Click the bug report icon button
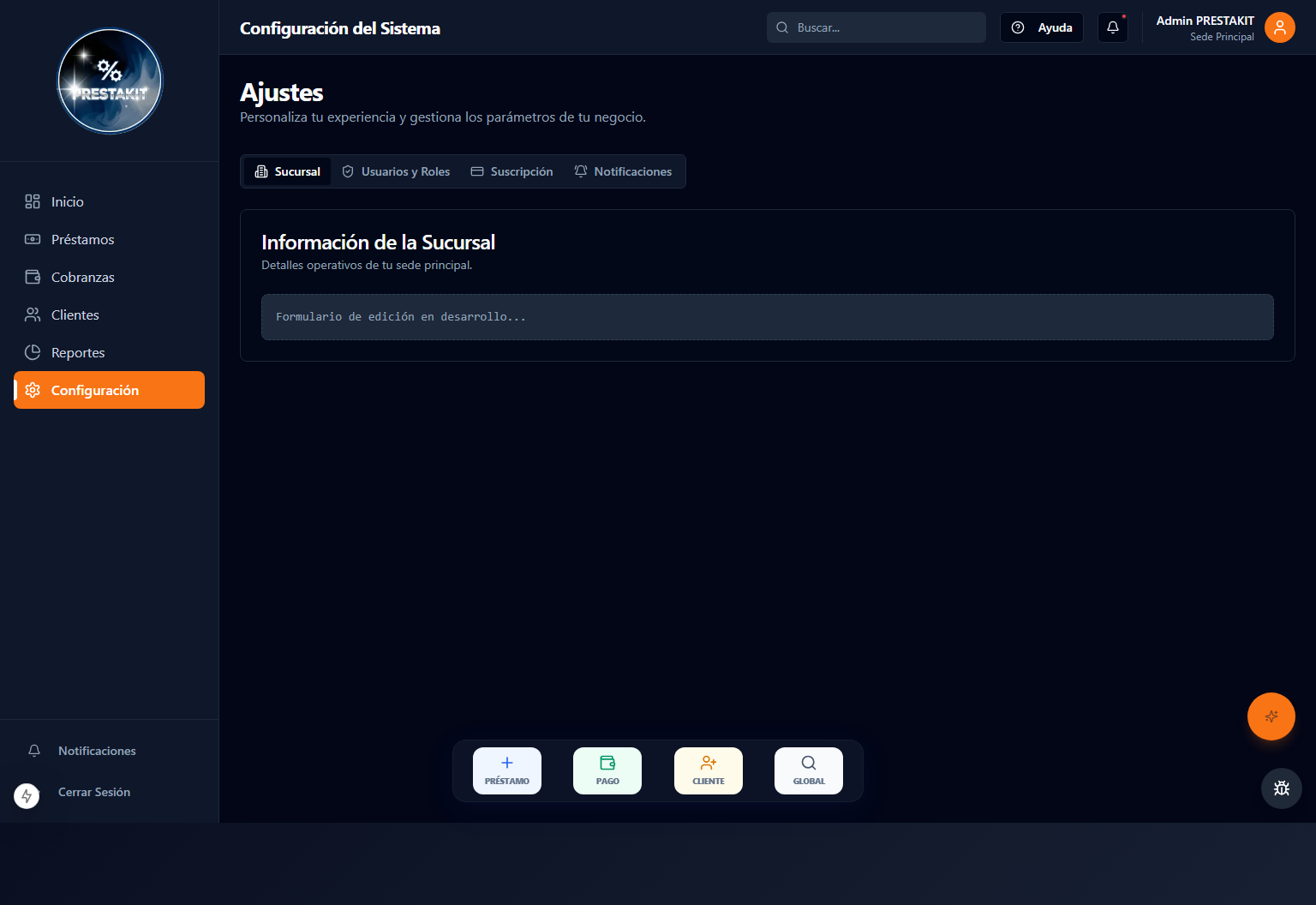This screenshot has width=1316, height=905. (1282, 788)
